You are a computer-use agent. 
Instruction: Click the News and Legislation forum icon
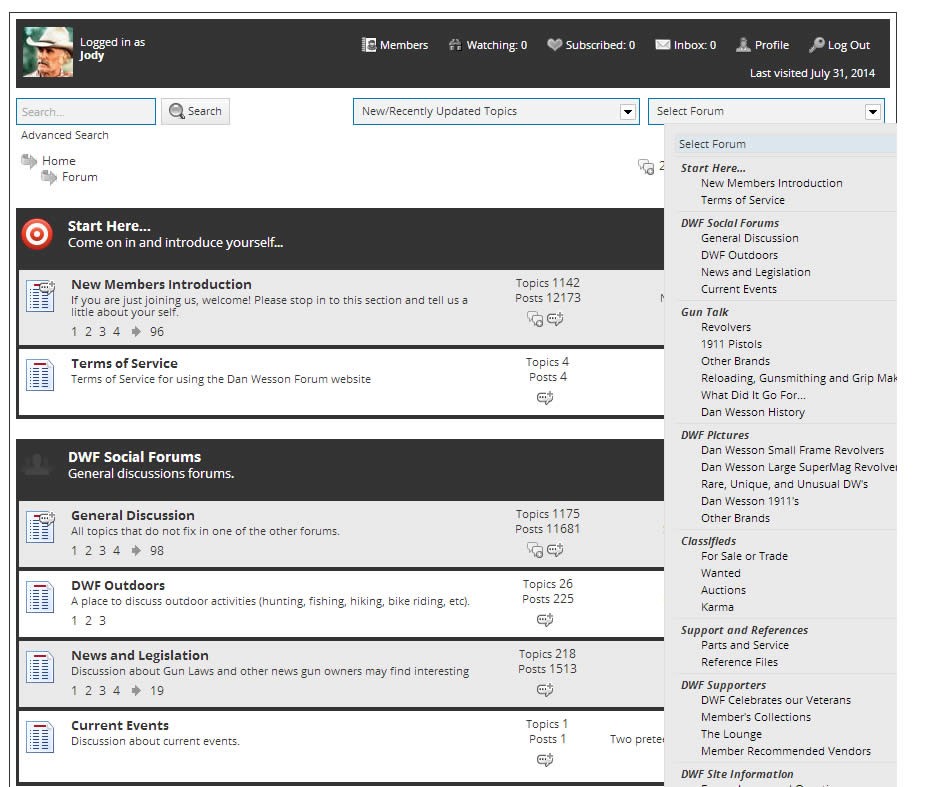click(40, 667)
